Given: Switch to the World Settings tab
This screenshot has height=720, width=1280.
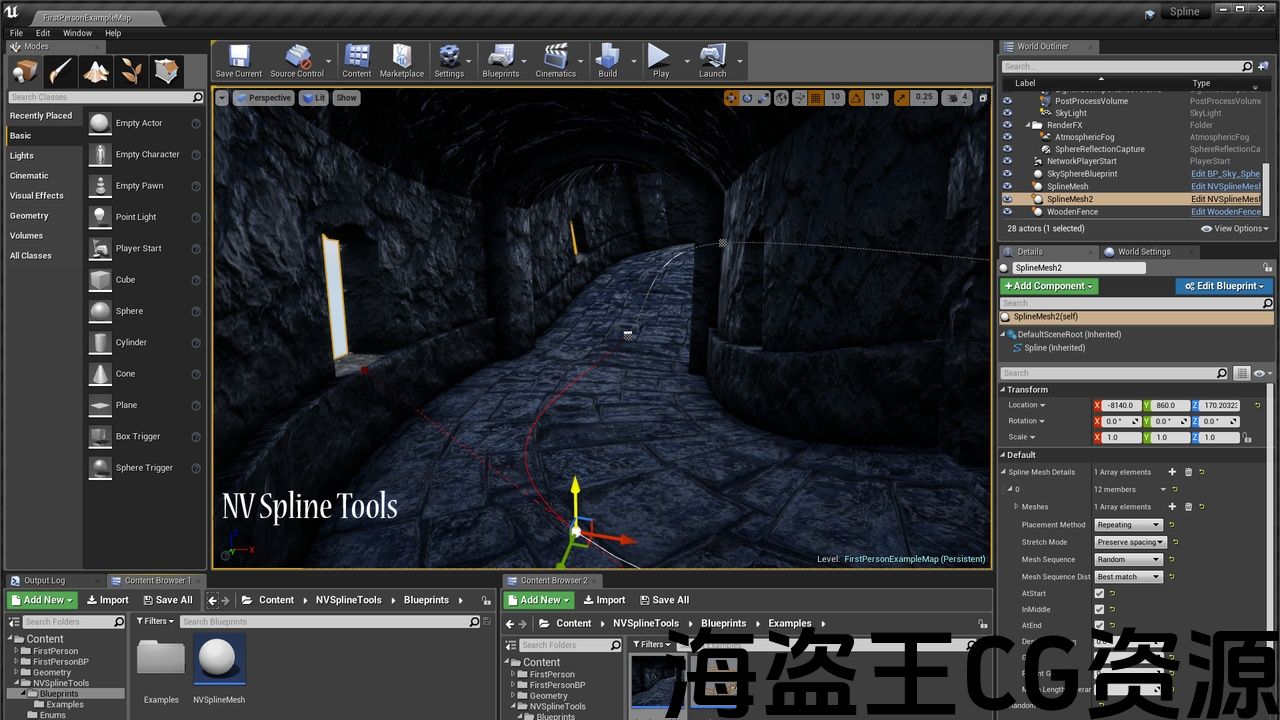Looking at the screenshot, I should pyautogui.click(x=1143, y=252).
